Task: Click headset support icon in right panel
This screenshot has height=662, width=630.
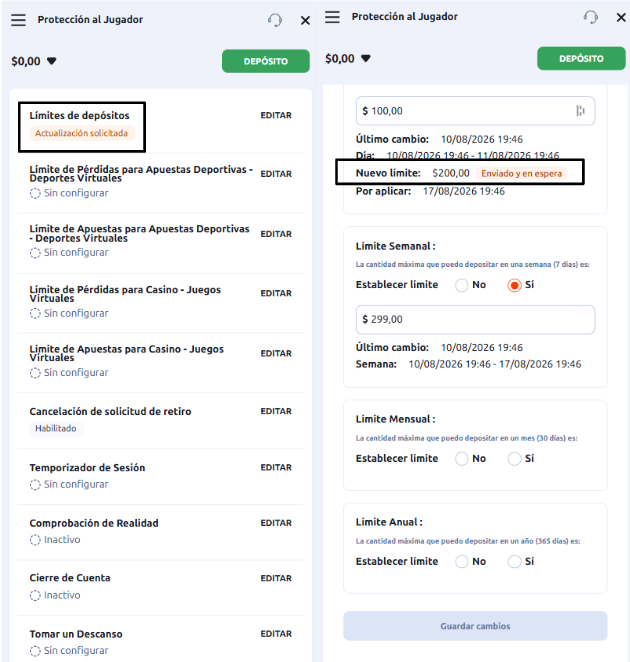Action: [591, 17]
